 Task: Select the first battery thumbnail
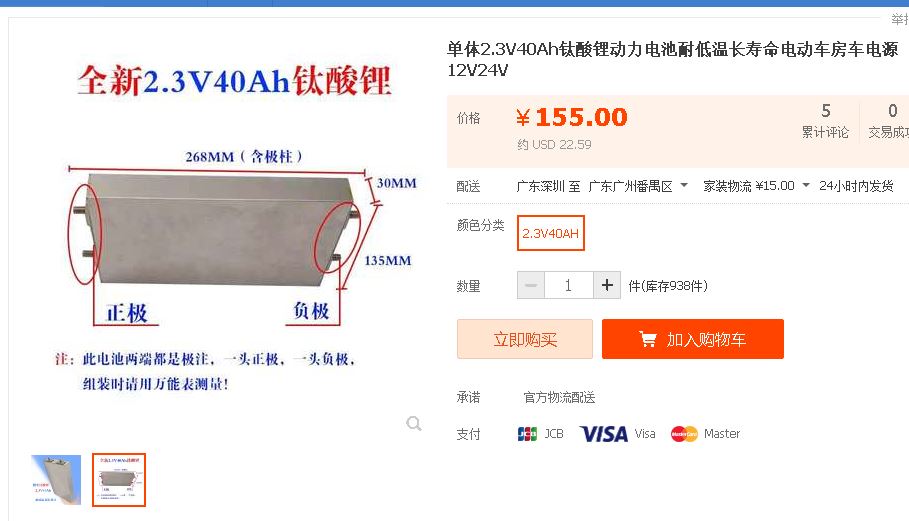56,480
